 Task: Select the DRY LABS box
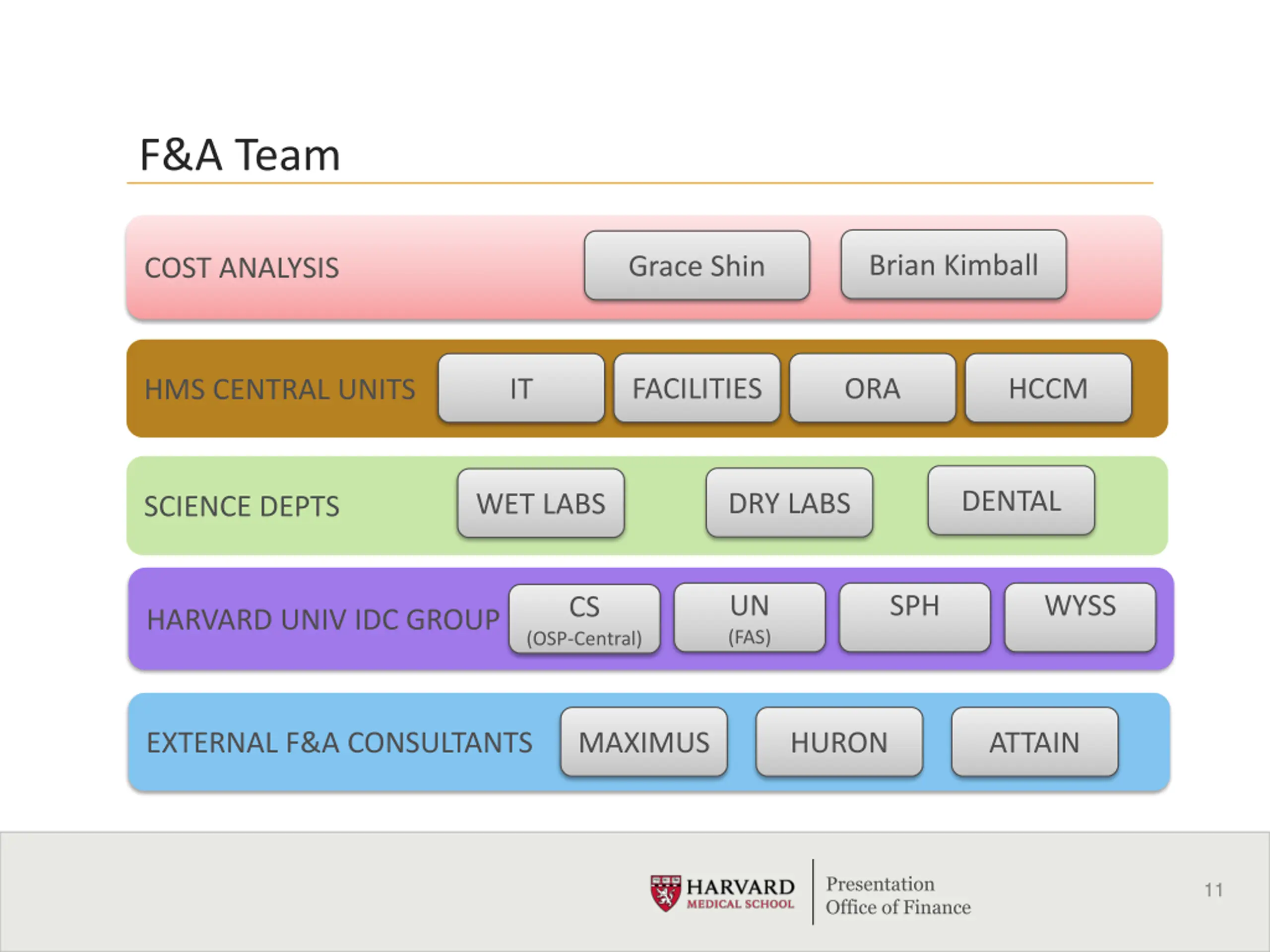point(789,503)
